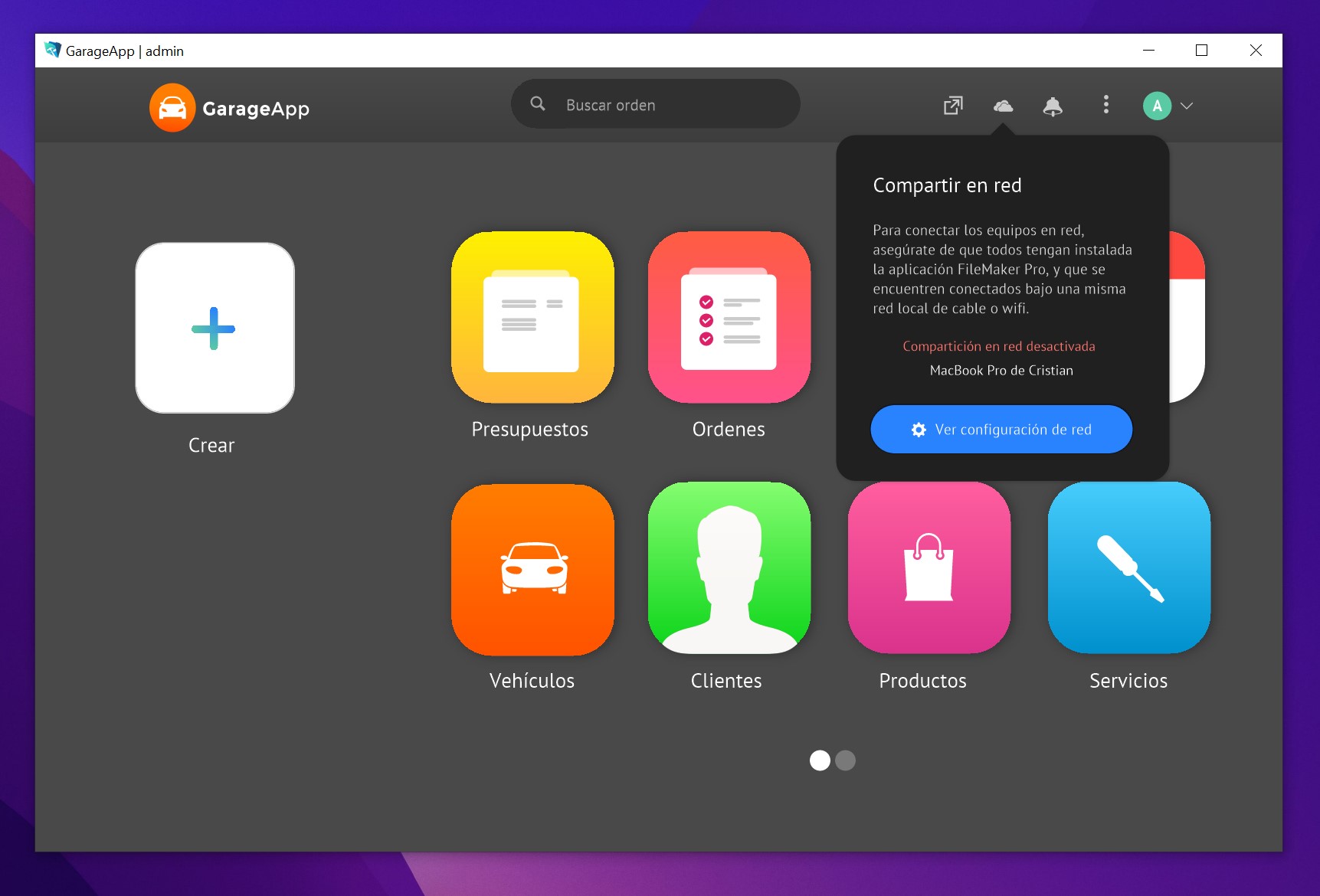This screenshot has width=1320, height=896.
Task: Click the 'Compartir en red' heading
Action: 947,186
